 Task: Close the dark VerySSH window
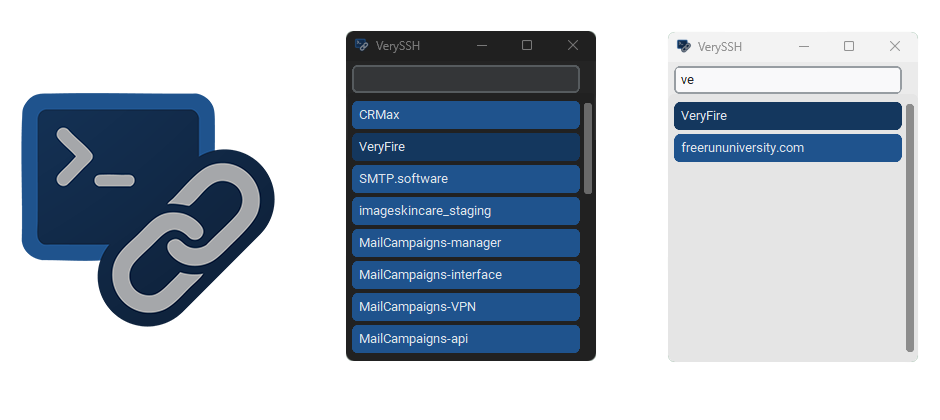573,46
